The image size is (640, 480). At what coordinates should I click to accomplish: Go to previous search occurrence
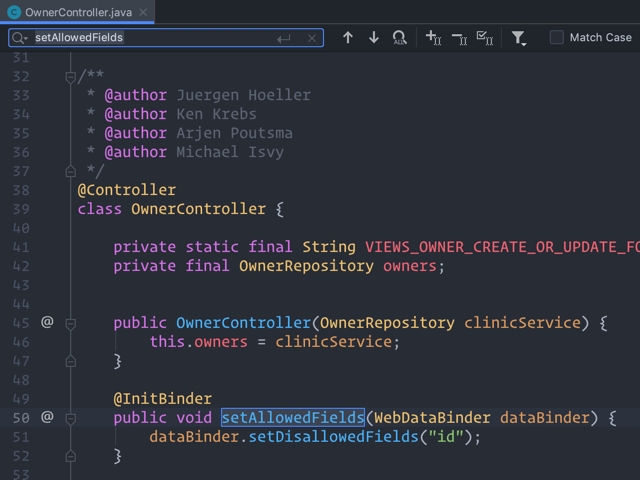(348, 38)
